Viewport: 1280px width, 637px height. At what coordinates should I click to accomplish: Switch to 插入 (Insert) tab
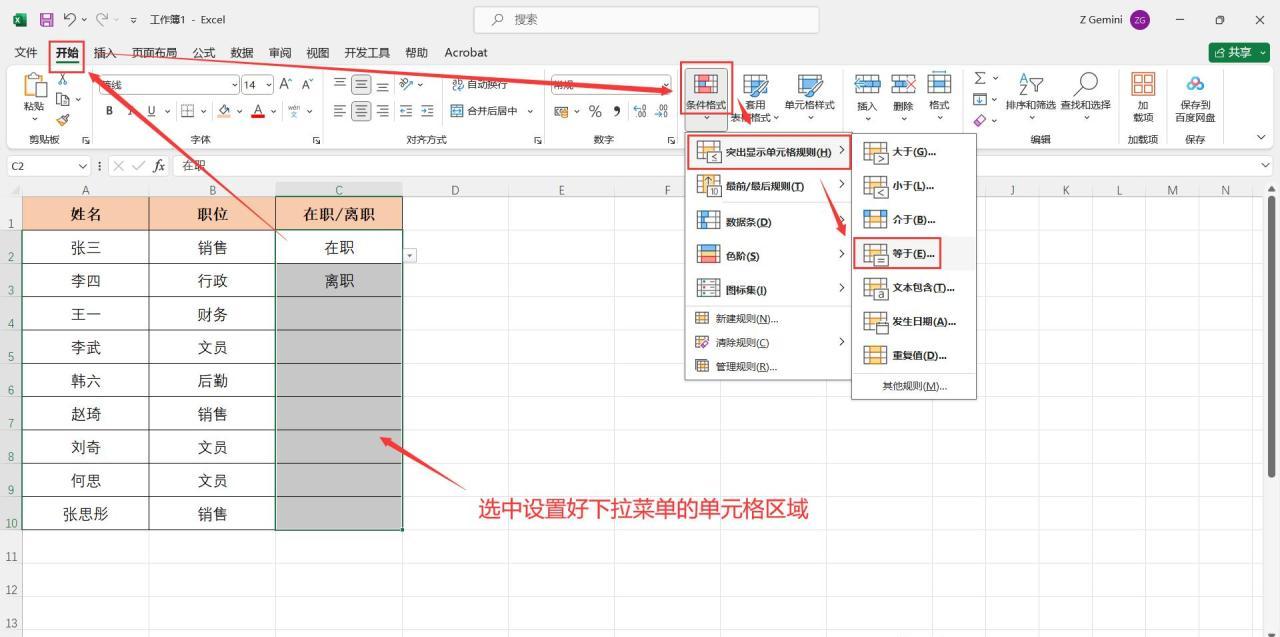(105, 53)
